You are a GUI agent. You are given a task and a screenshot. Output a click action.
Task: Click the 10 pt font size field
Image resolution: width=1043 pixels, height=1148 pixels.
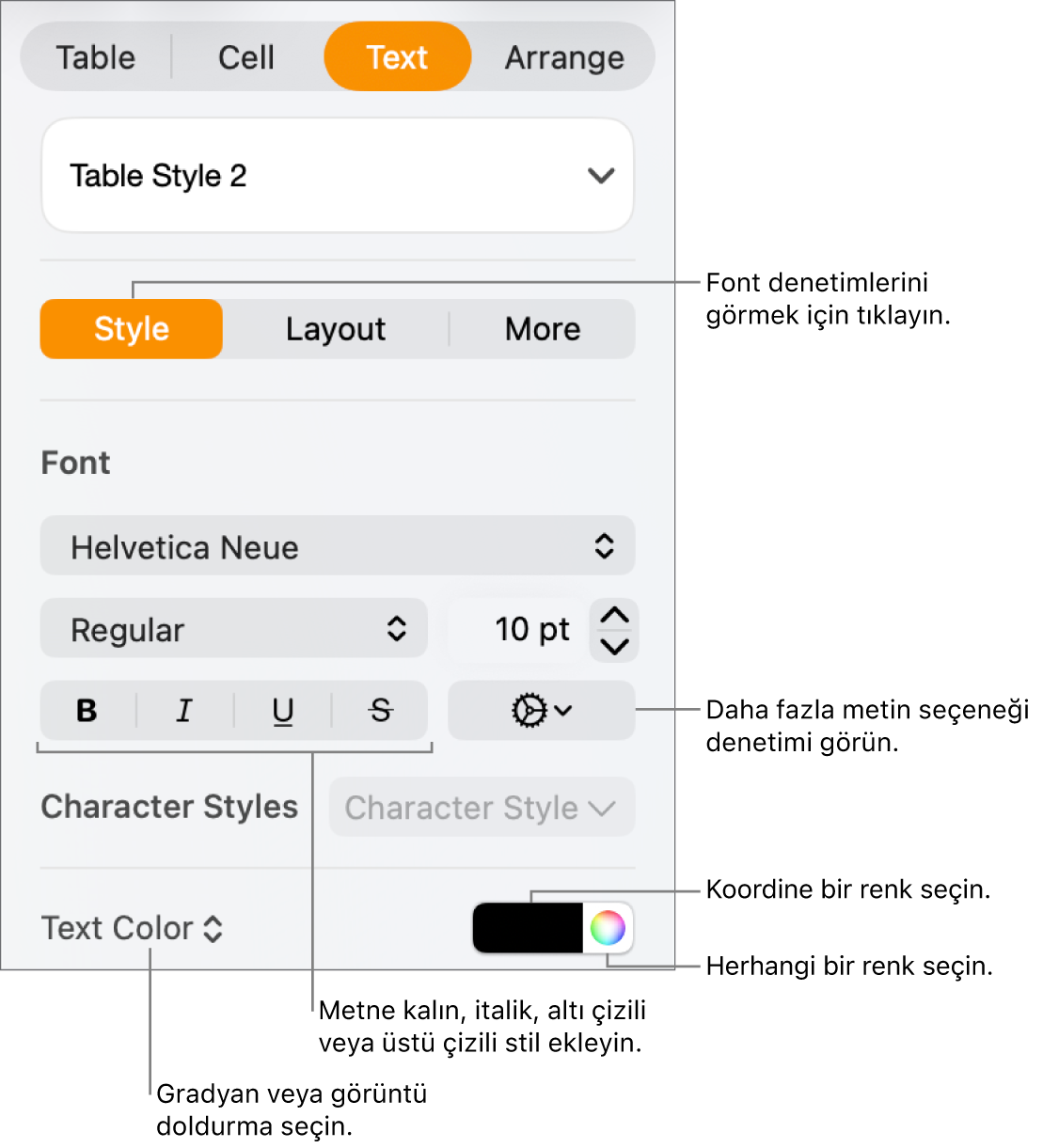(517, 629)
